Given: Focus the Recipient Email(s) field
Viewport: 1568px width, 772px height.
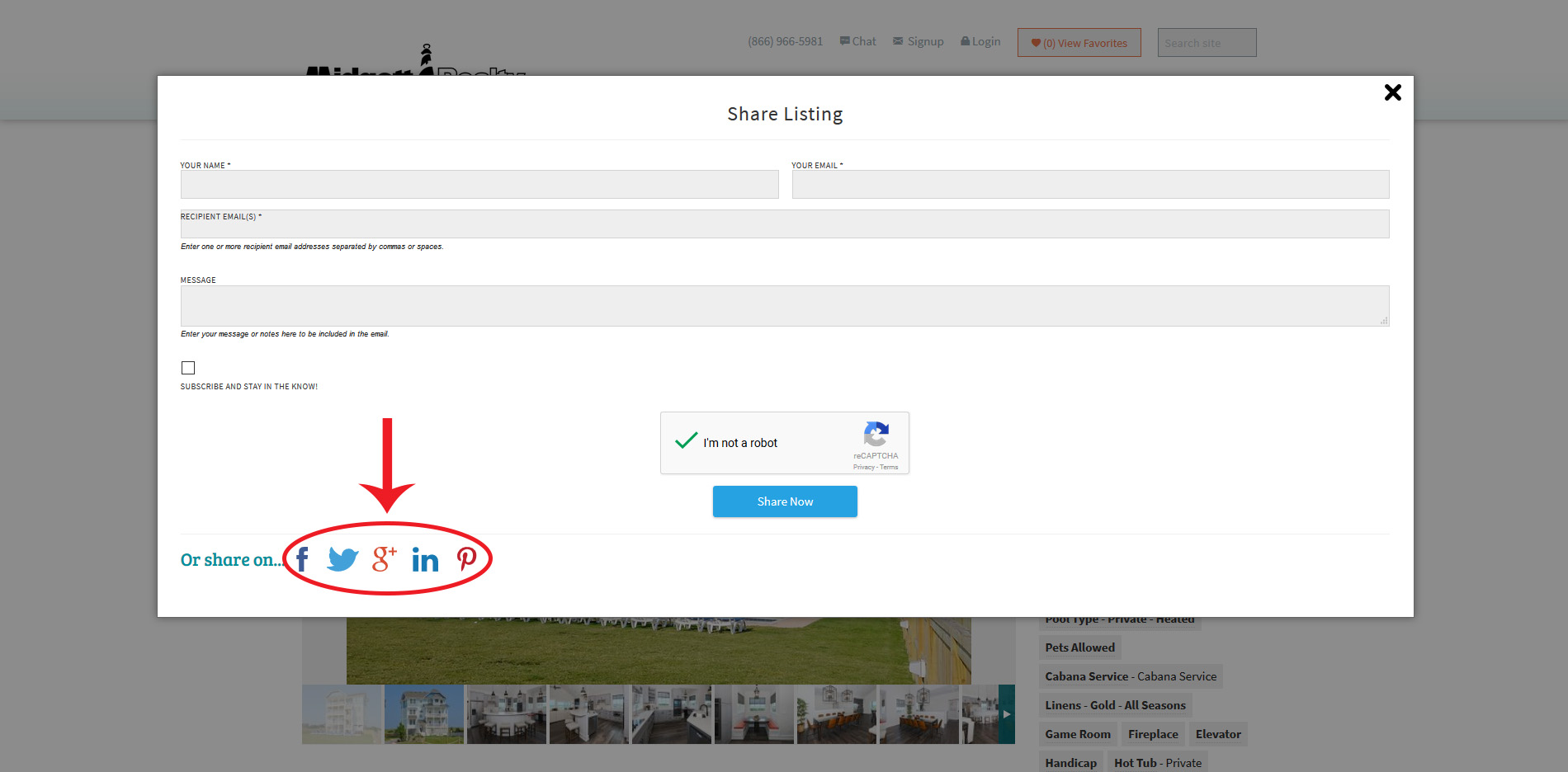Looking at the screenshot, I should coord(785,224).
